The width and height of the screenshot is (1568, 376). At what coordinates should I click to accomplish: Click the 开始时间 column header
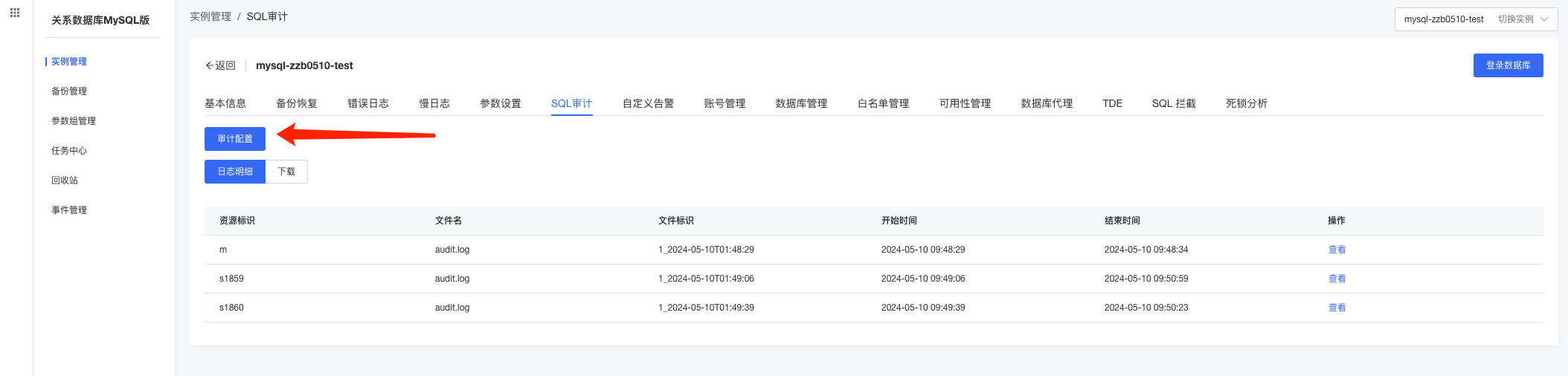tap(899, 221)
